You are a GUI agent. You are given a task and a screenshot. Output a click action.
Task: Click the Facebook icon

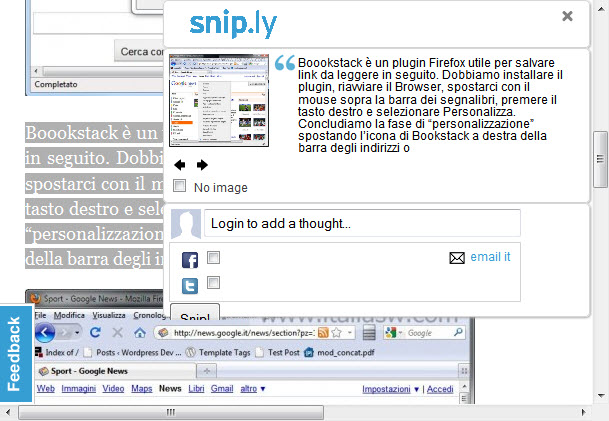(x=190, y=260)
